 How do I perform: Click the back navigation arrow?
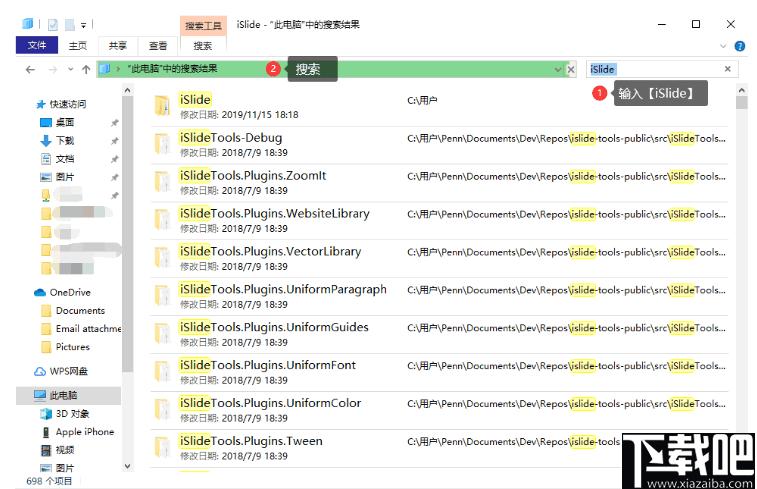(30, 70)
